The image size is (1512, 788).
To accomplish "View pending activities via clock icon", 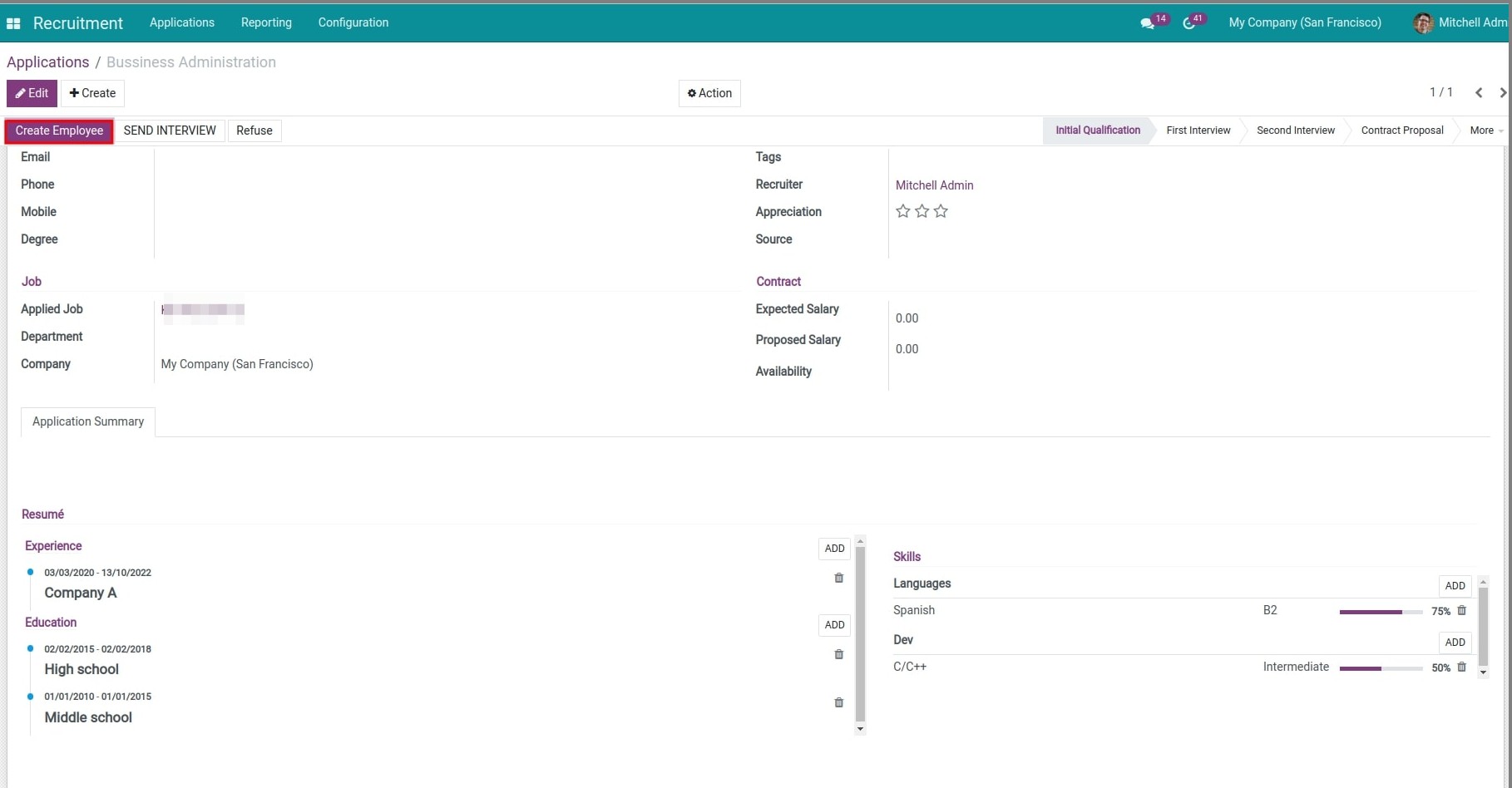I will coord(1188,22).
